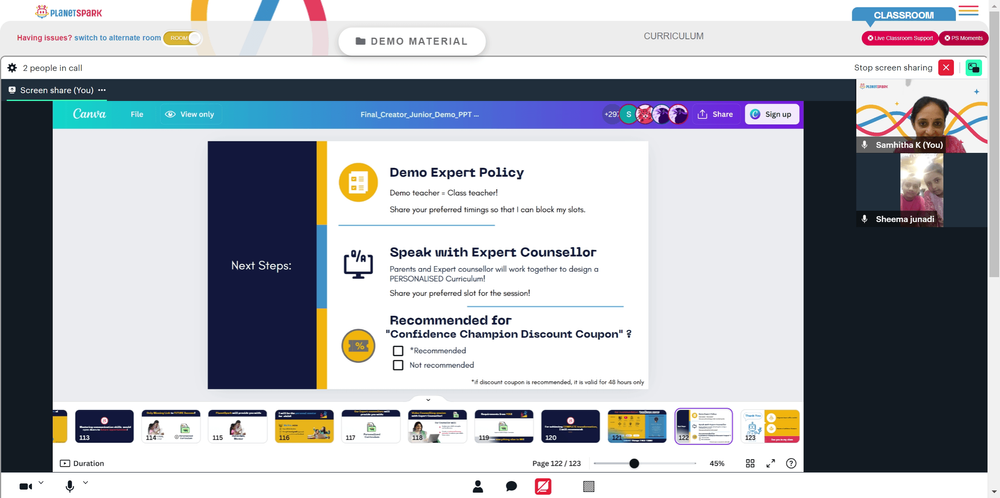This screenshot has width=1000, height=498.
Task: Expand microphone options chevron
Action: [x=85, y=483]
